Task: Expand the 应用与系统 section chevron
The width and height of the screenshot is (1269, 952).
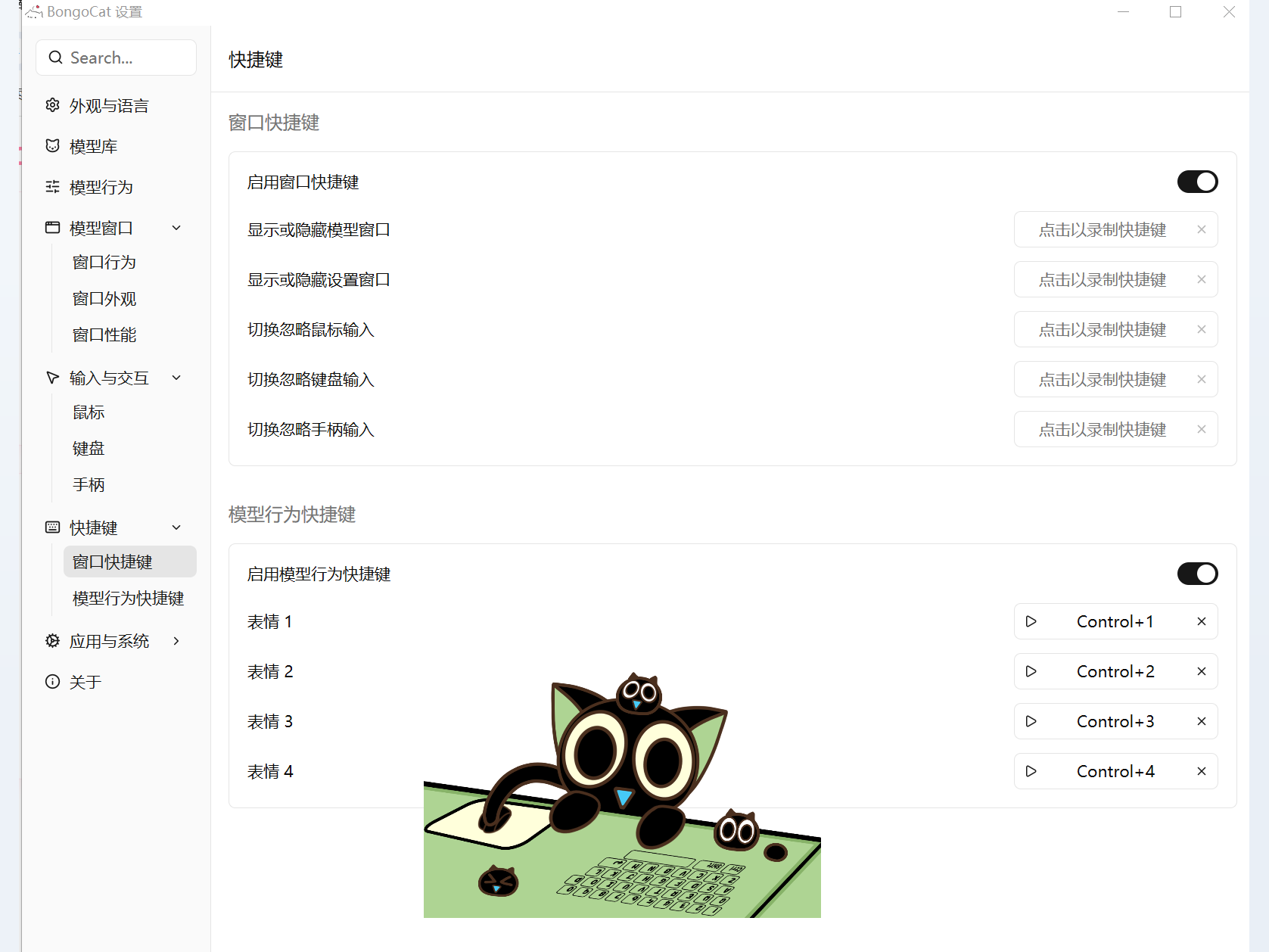Action: pyautogui.click(x=176, y=641)
